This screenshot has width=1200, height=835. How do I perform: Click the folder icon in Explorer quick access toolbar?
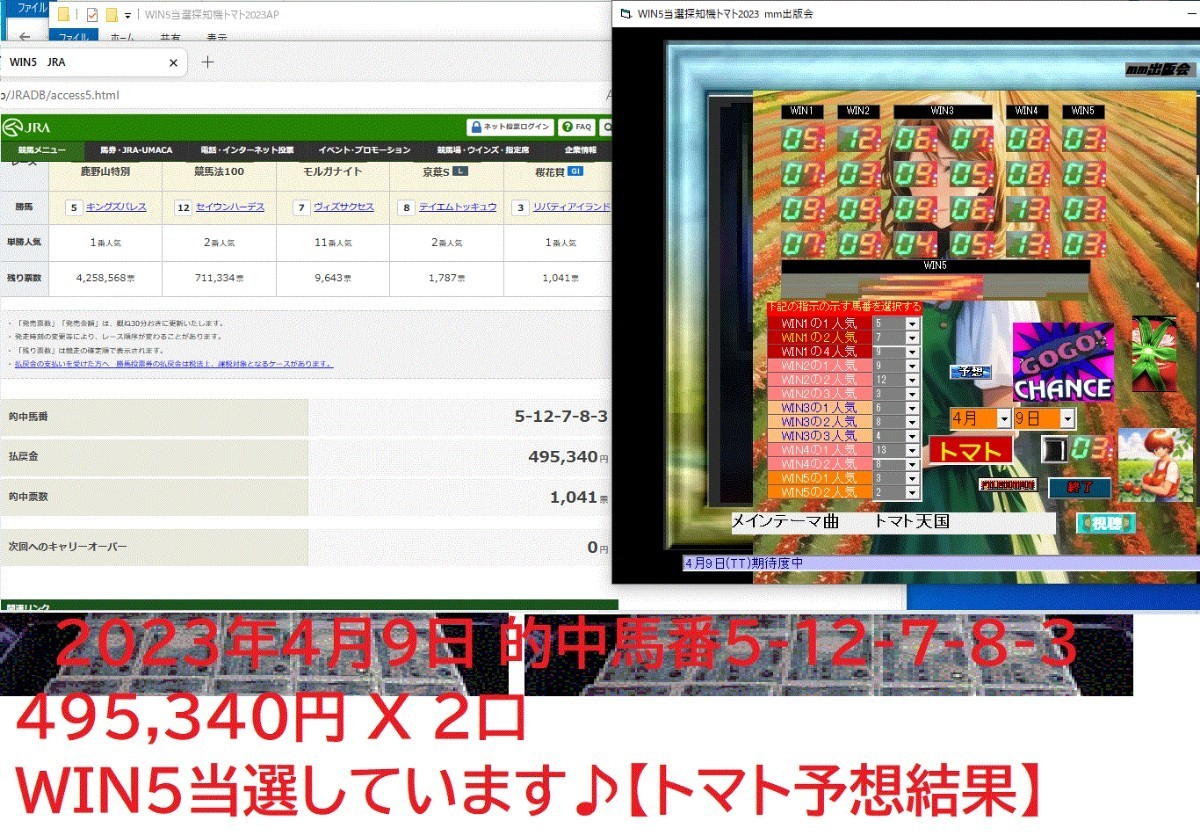pos(62,14)
